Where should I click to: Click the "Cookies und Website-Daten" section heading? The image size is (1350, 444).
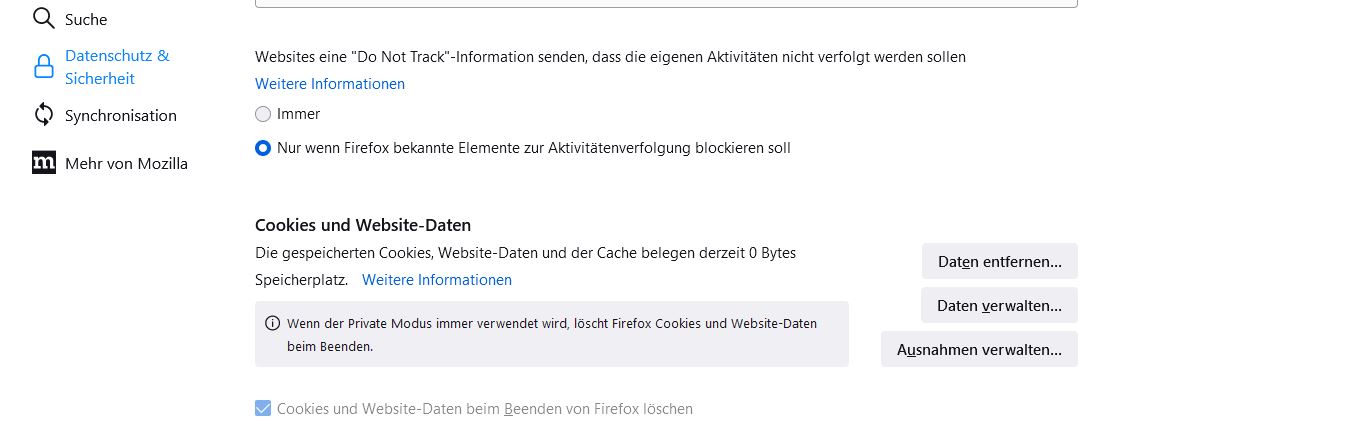[363, 225]
